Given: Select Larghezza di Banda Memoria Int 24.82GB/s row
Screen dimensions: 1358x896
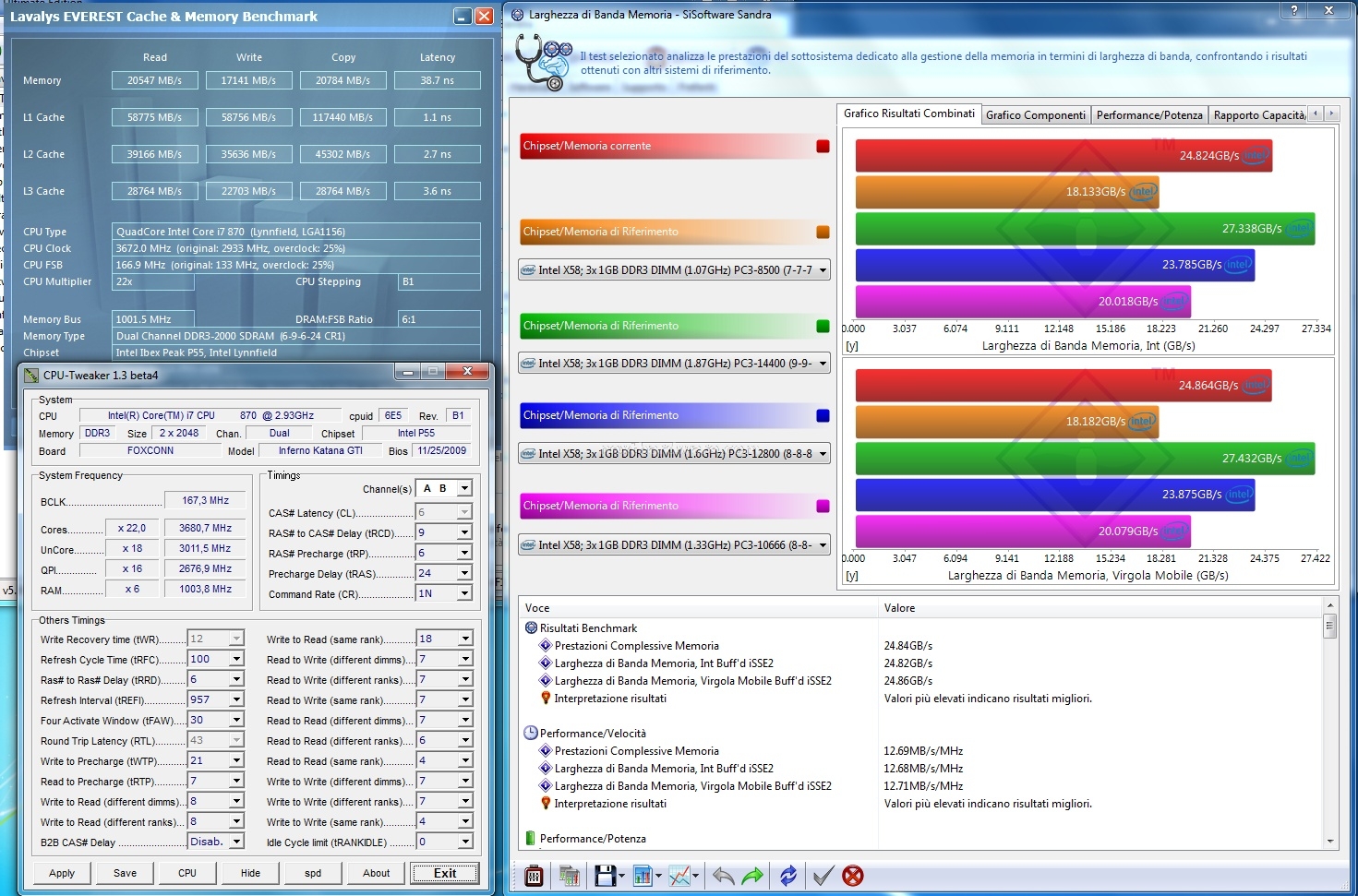Looking at the screenshot, I should tap(921, 663).
